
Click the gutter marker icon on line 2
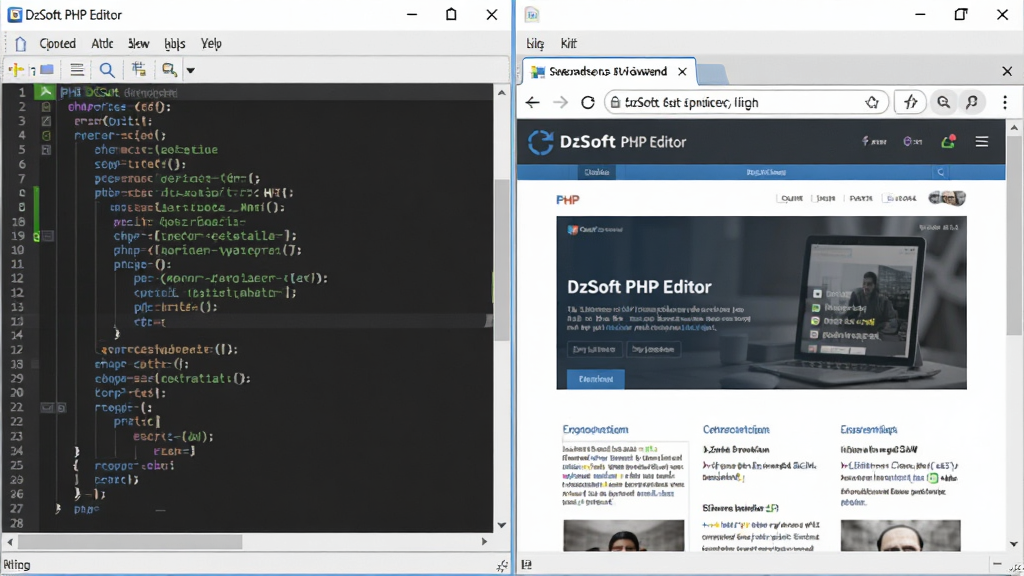[x=46, y=106]
